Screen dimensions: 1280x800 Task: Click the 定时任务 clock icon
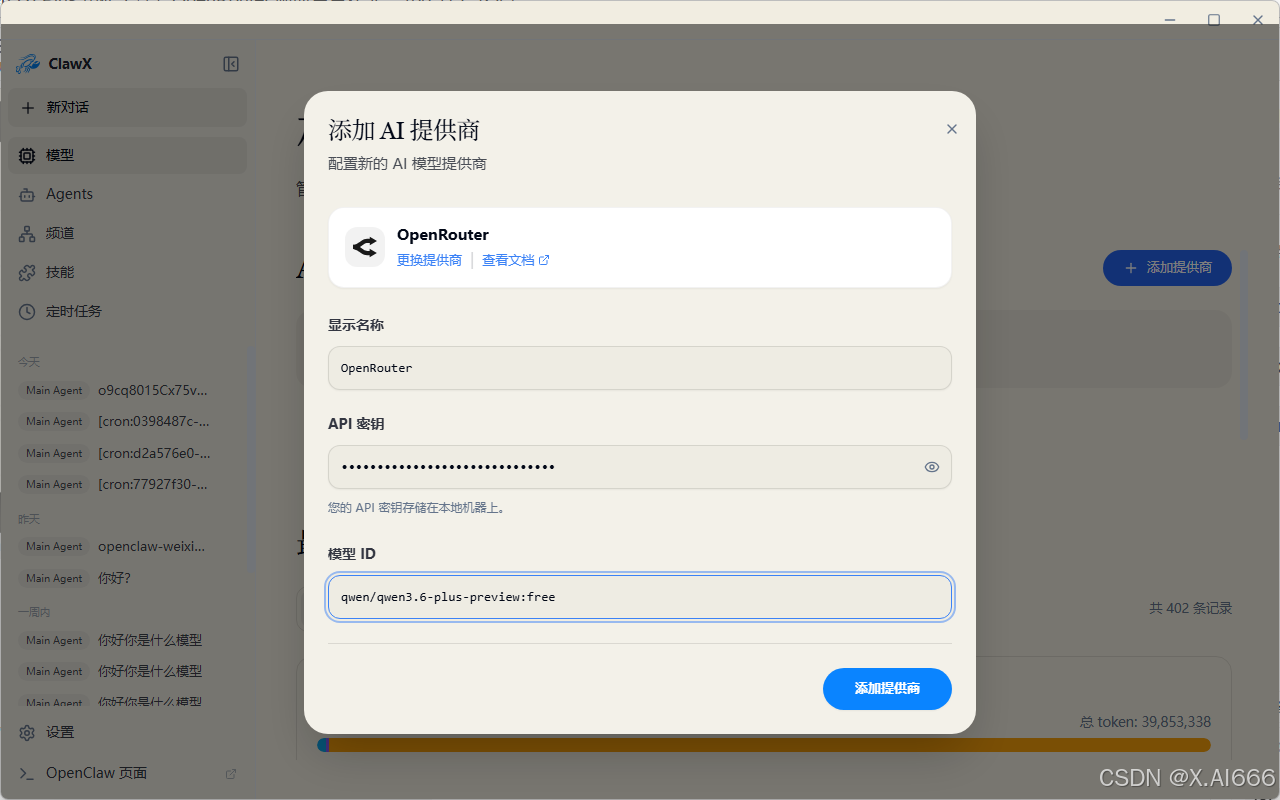tap(27, 311)
